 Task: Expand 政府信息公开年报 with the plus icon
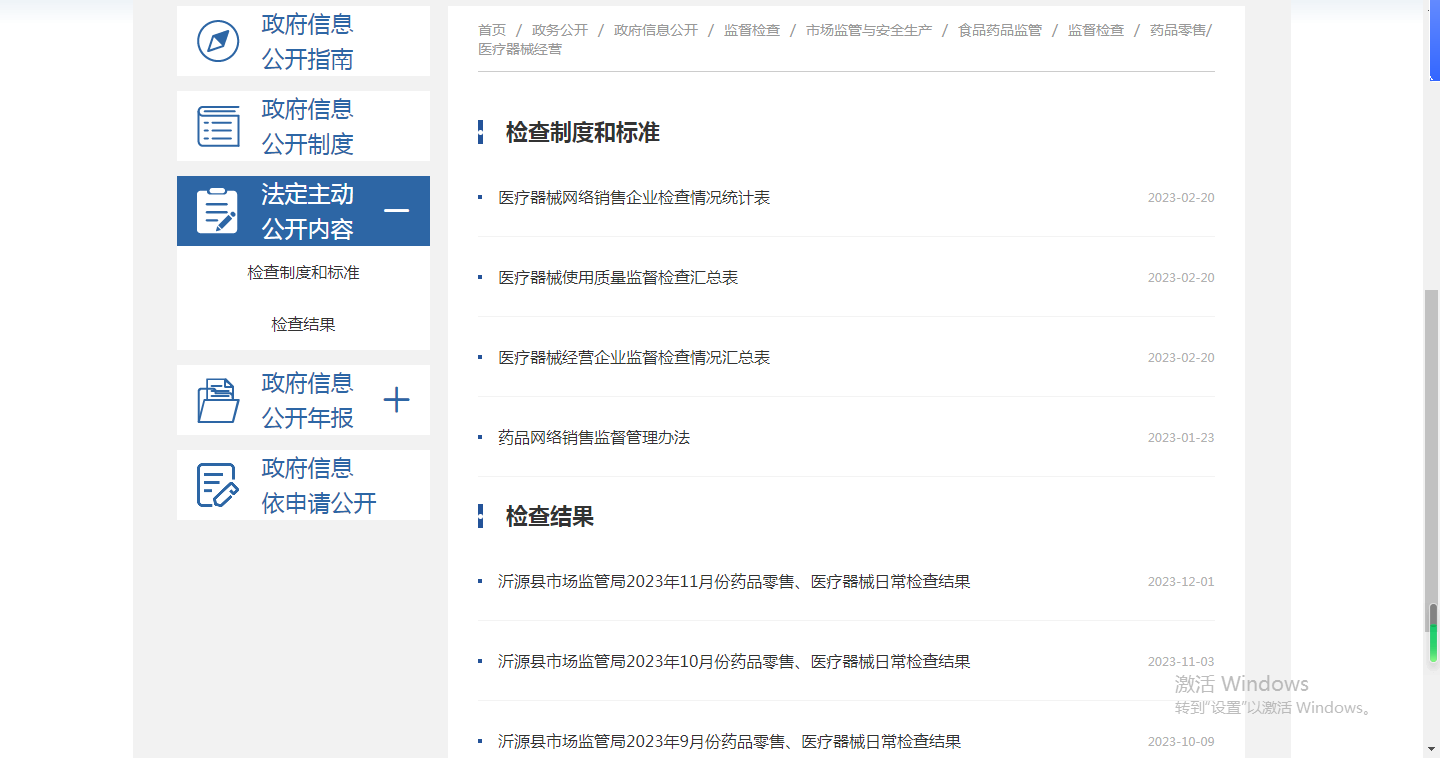click(397, 401)
